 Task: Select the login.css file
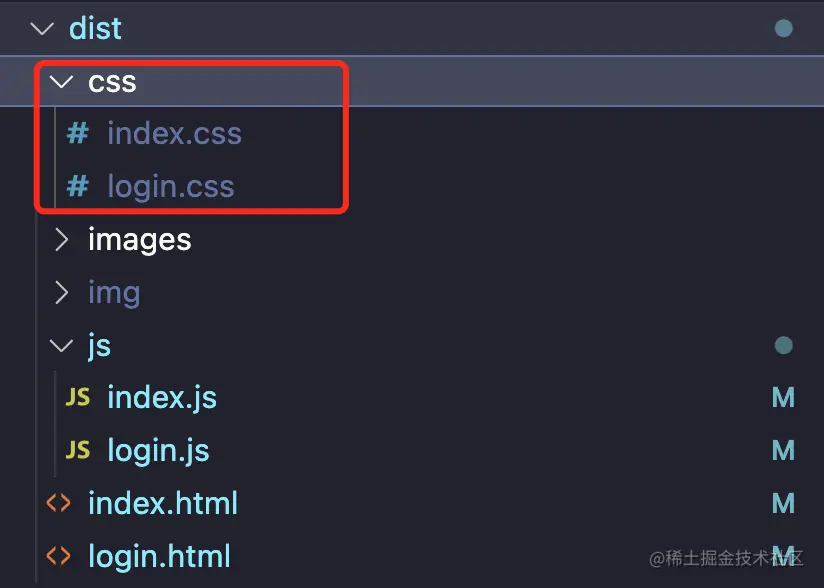tap(170, 186)
